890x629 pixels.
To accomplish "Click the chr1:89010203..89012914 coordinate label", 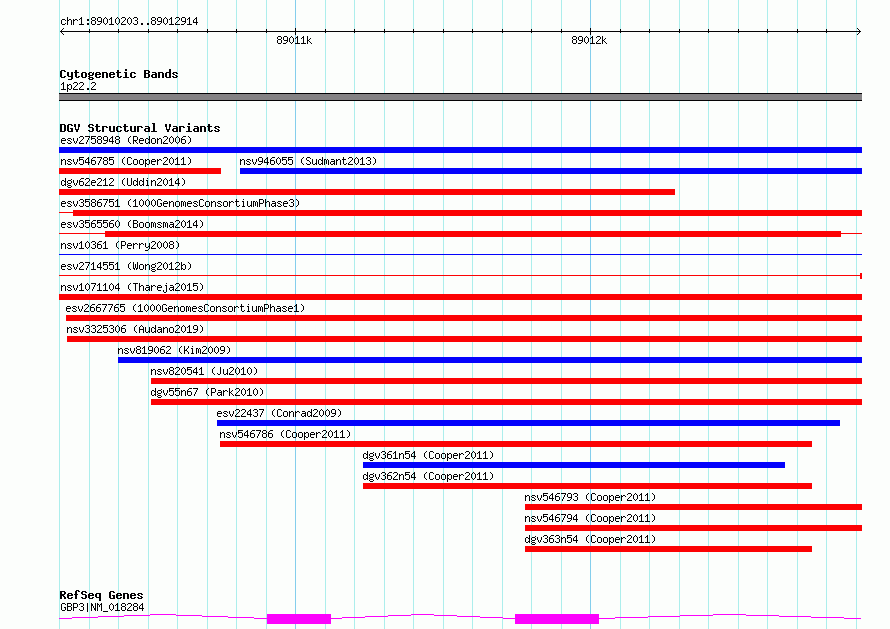I will [129, 21].
